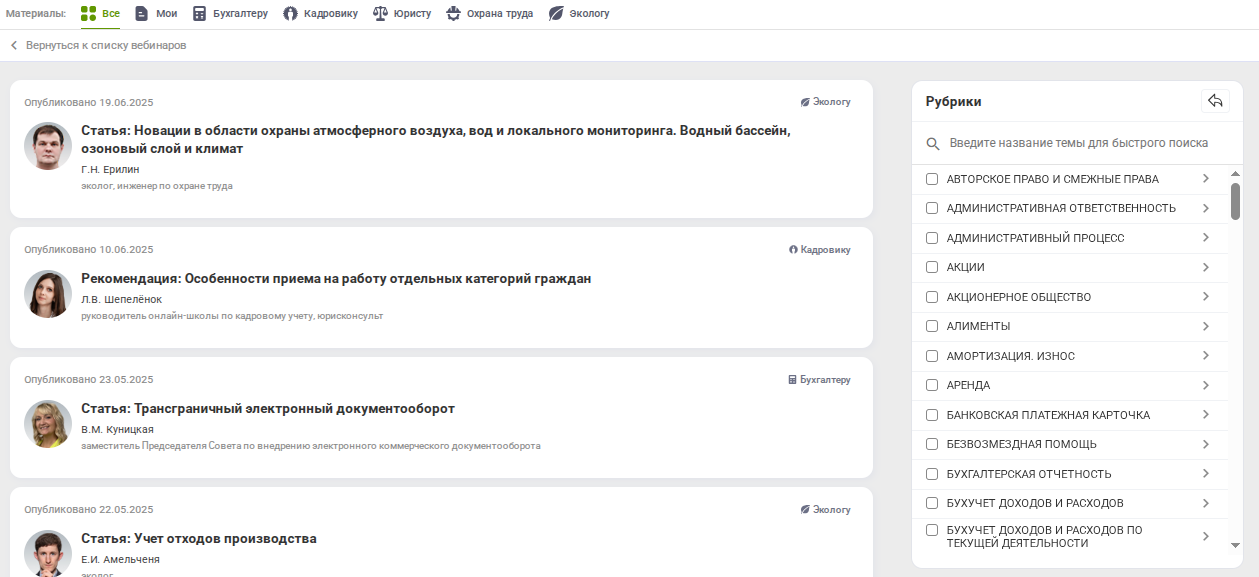Image resolution: width=1259 pixels, height=577 pixels.
Task: Check the БУХГАЛТЕРСКАЯ ОТЧЕТНОСТЬ checkbox
Action: 932,474
